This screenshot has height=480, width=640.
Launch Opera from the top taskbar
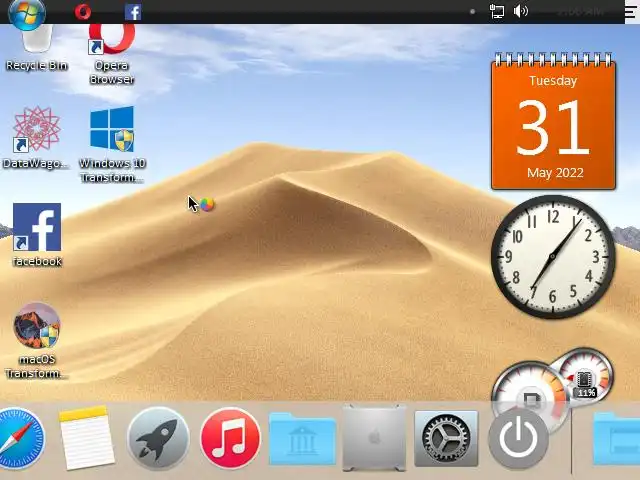coord(83,12)
